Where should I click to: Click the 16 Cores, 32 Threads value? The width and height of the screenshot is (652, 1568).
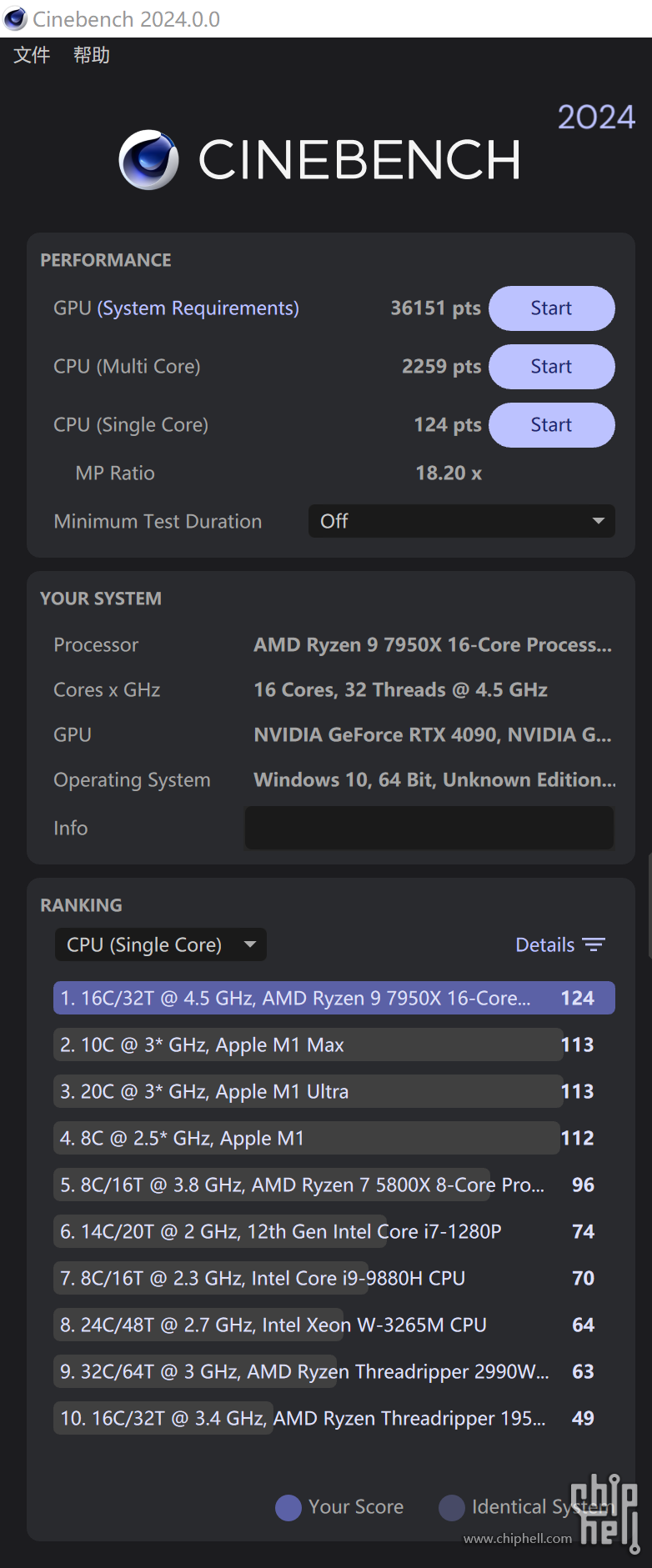click(x=400, y=690)
